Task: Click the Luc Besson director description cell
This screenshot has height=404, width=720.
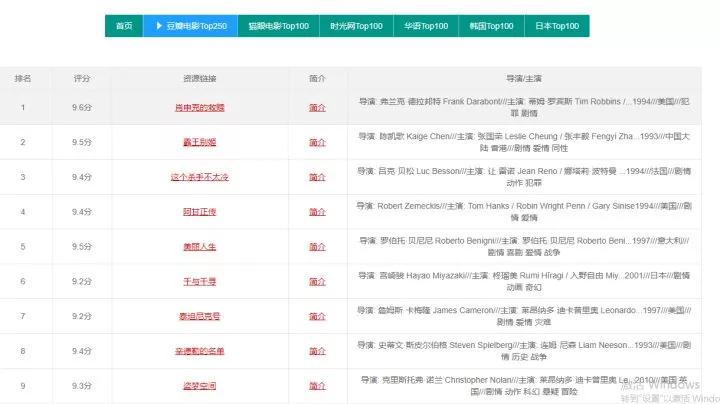Action: 524,177
